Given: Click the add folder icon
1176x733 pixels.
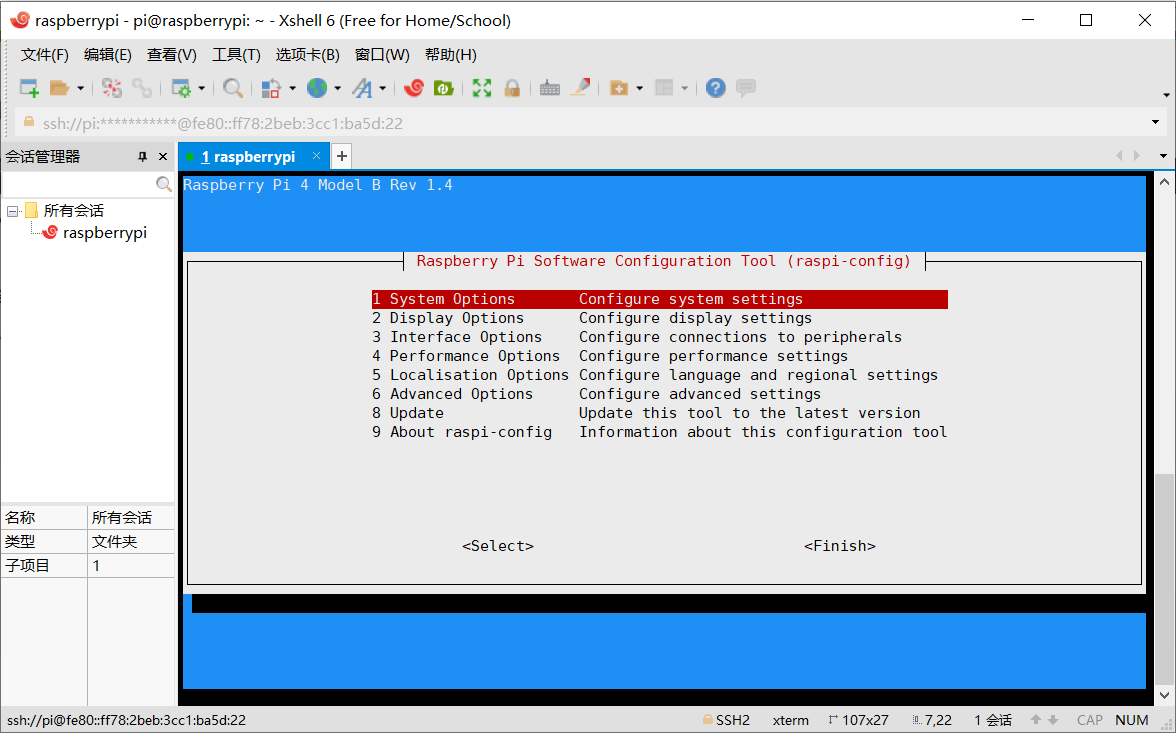Looking at the screenshot, I should click(x=619, y=88).
